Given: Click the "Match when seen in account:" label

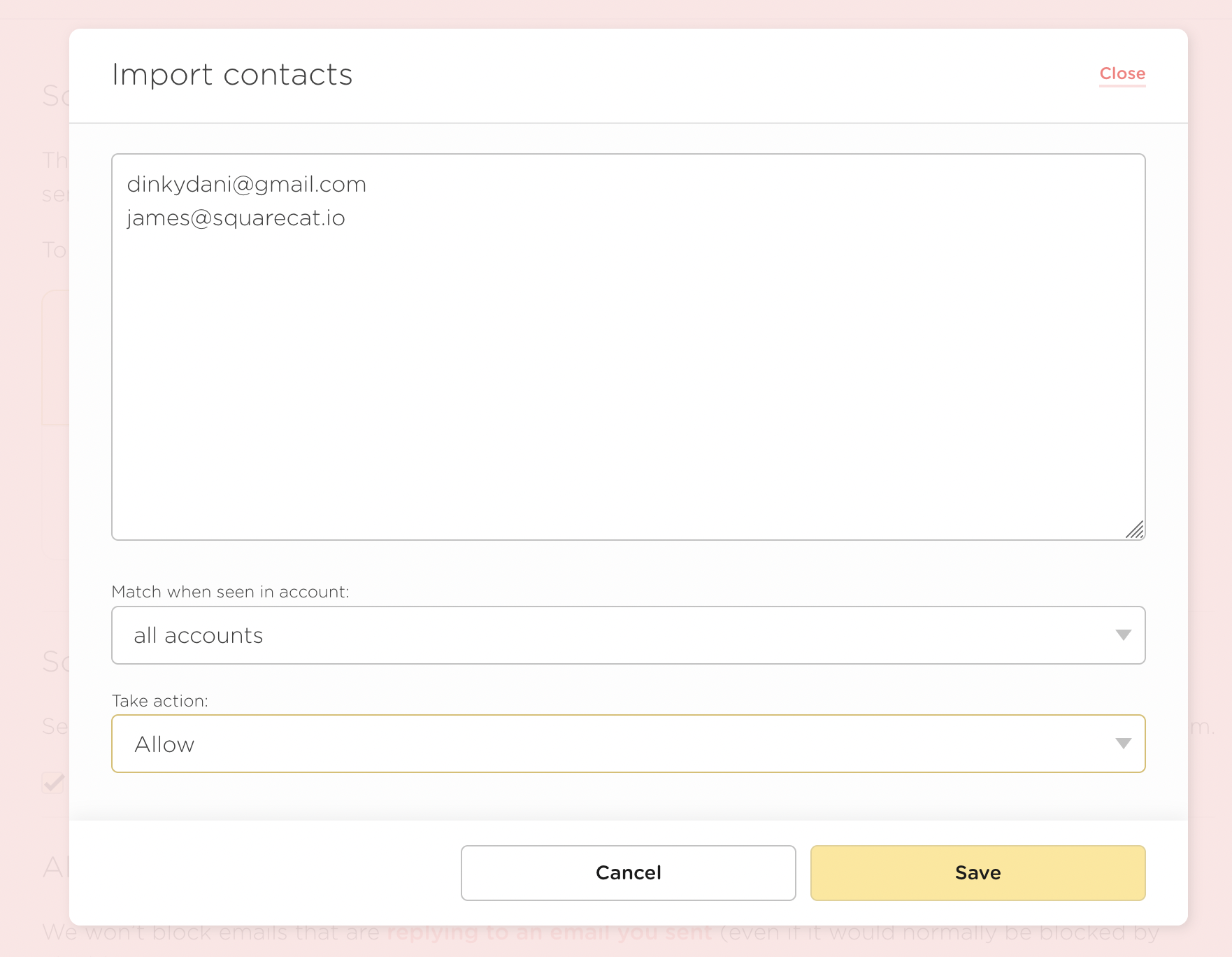Looking at the screenshot, I should 230,592.
